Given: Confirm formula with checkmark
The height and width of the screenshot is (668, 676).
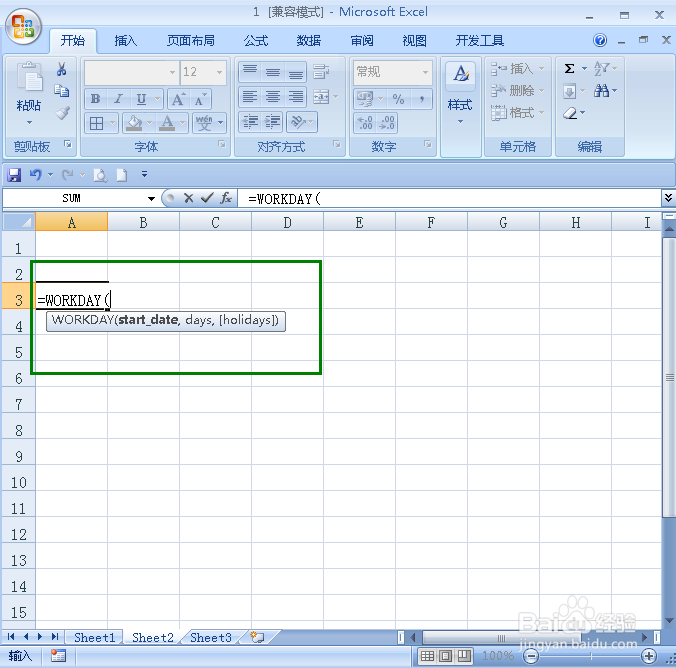Looking at the screenshot, I should pyautogui.click(x=207, y=198).
